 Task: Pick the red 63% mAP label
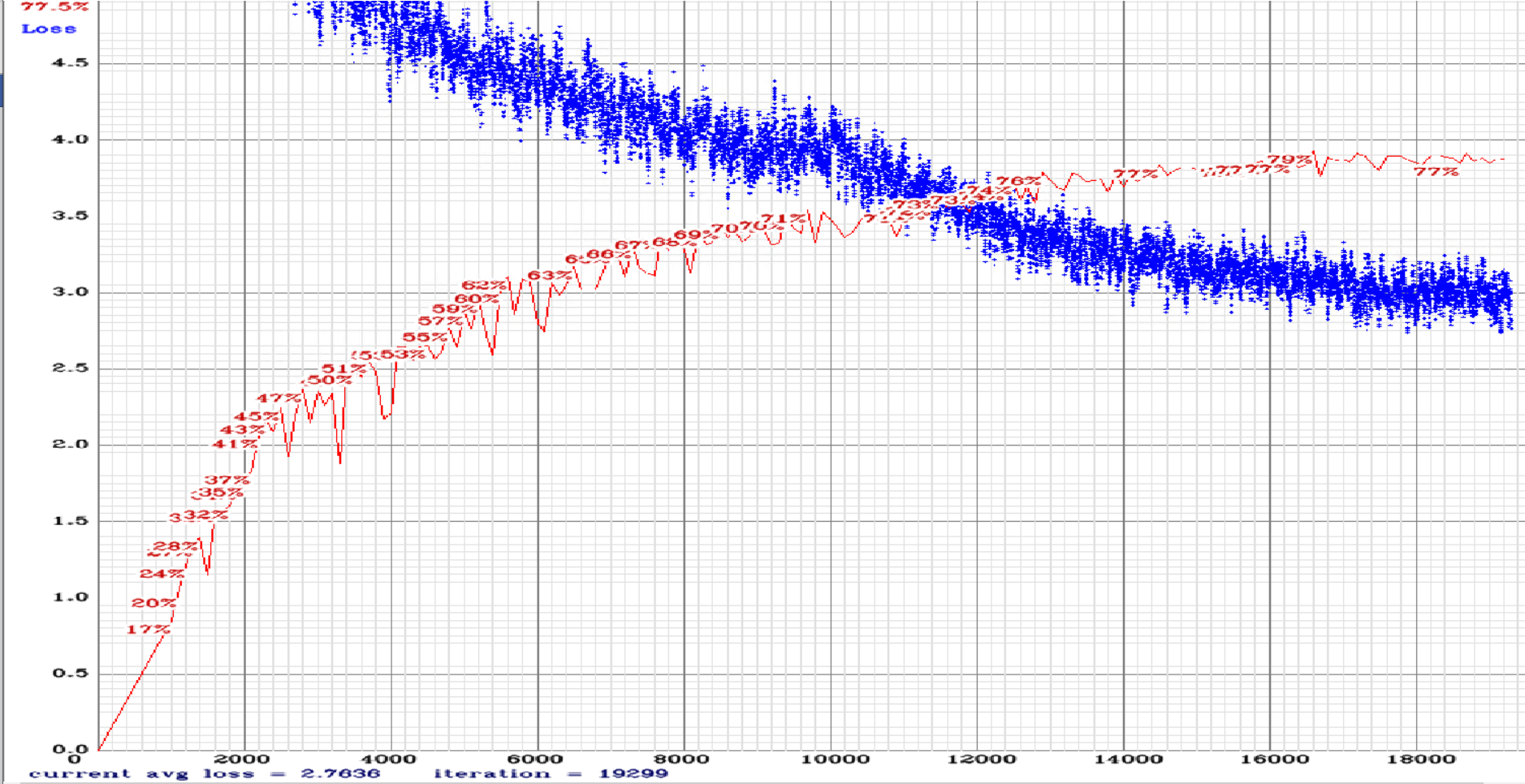[550, 275]
